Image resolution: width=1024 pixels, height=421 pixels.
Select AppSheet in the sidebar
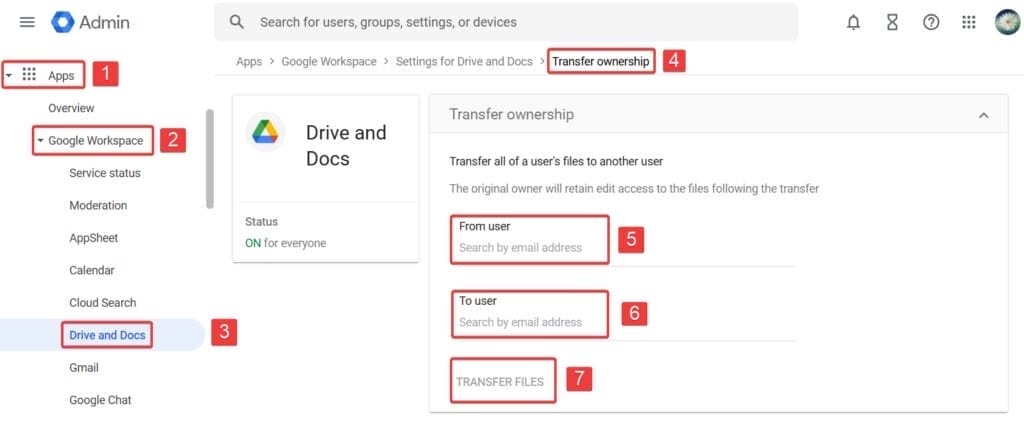[93, 238]
